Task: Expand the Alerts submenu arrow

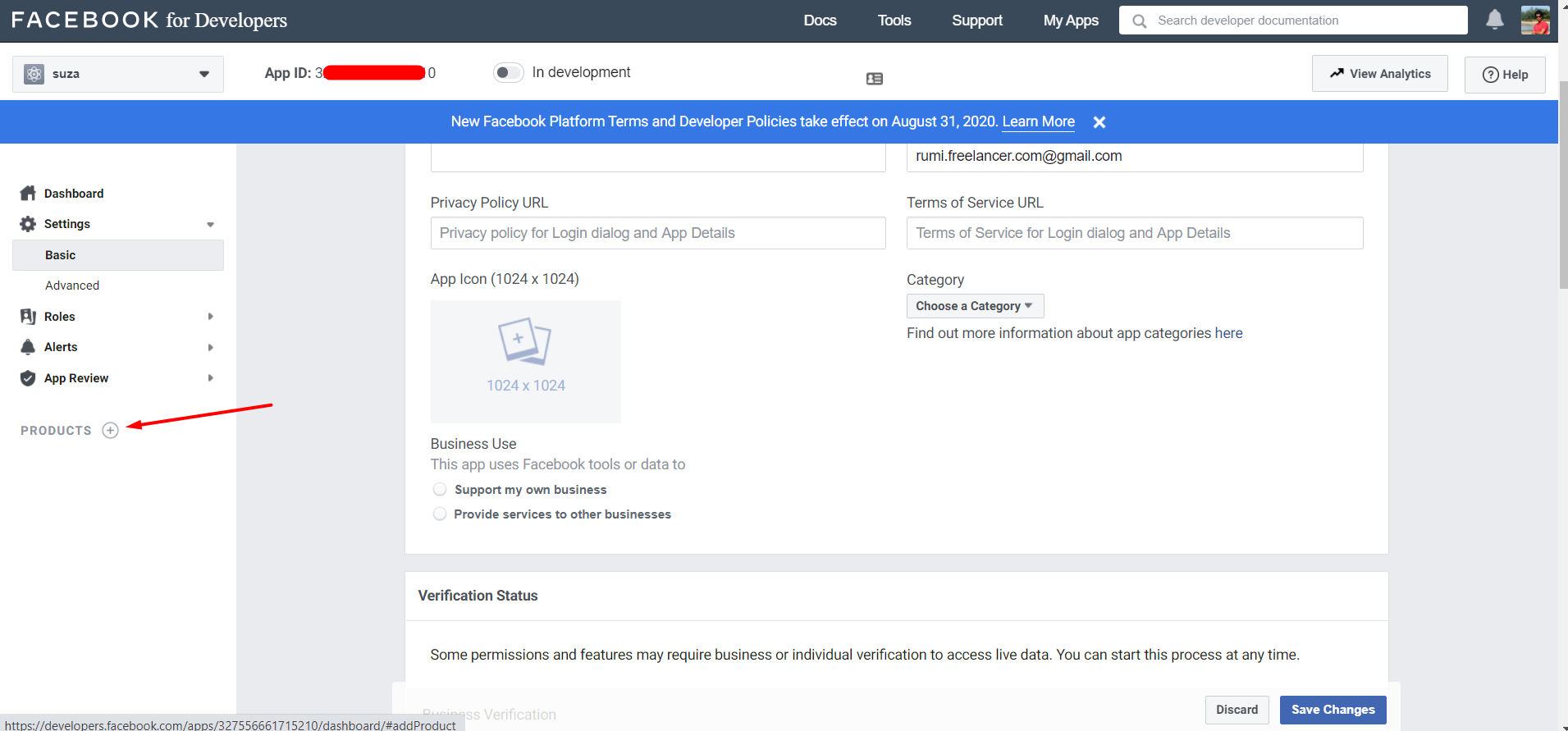Action: coord(210,347)
